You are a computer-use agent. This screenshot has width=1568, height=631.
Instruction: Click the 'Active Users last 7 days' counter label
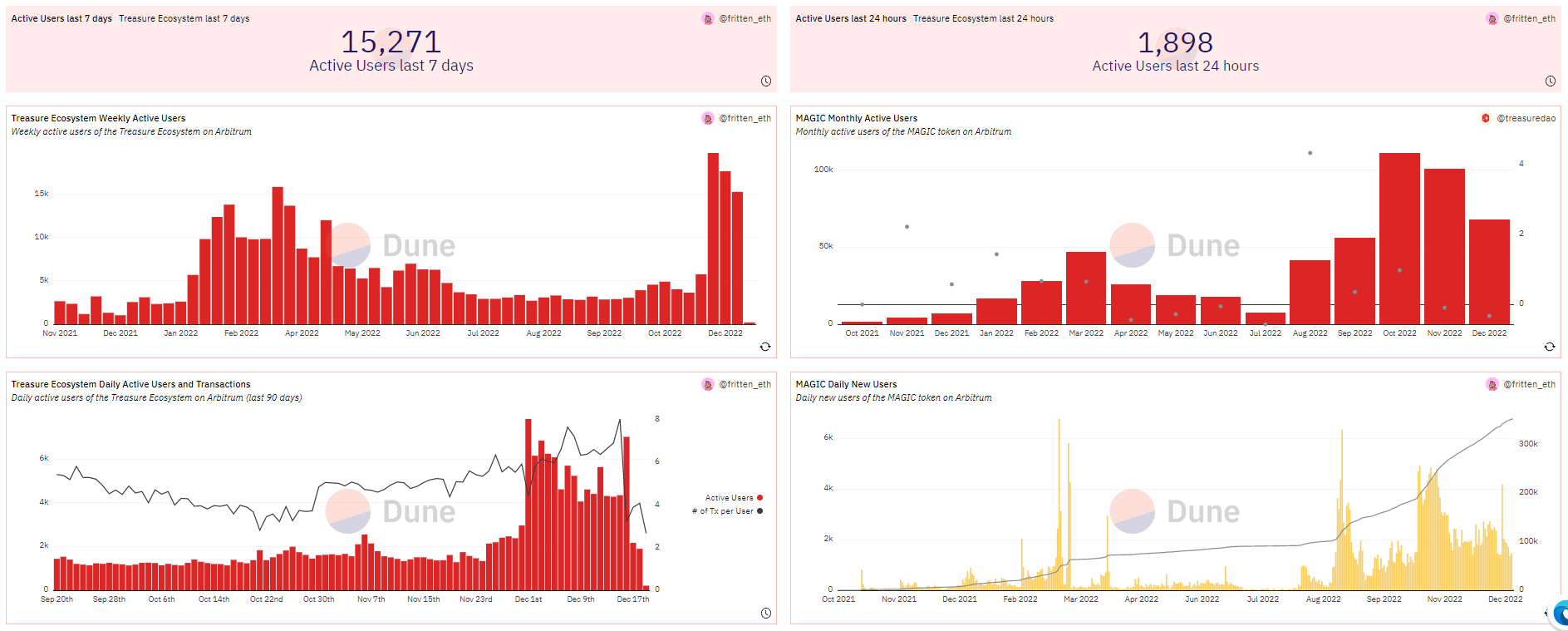391,66
